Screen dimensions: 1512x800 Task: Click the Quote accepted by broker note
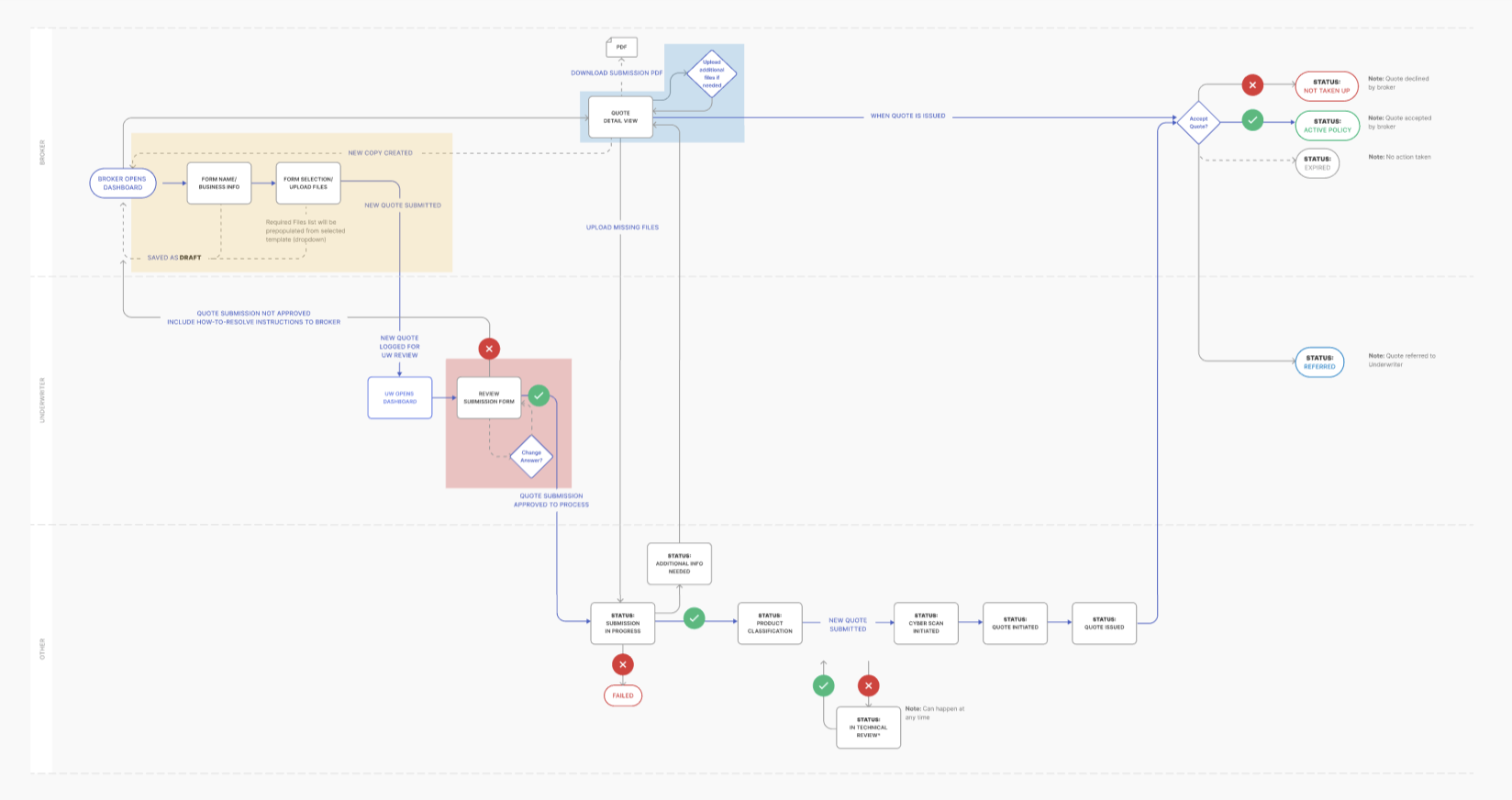[1399, 122]
